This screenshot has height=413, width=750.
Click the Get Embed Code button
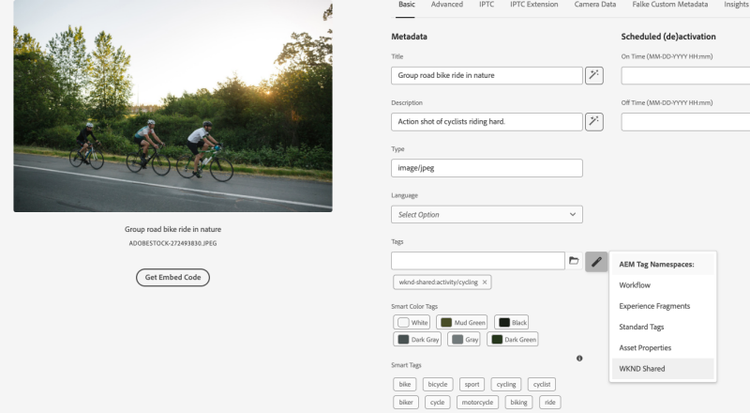[x=173, y=277]
